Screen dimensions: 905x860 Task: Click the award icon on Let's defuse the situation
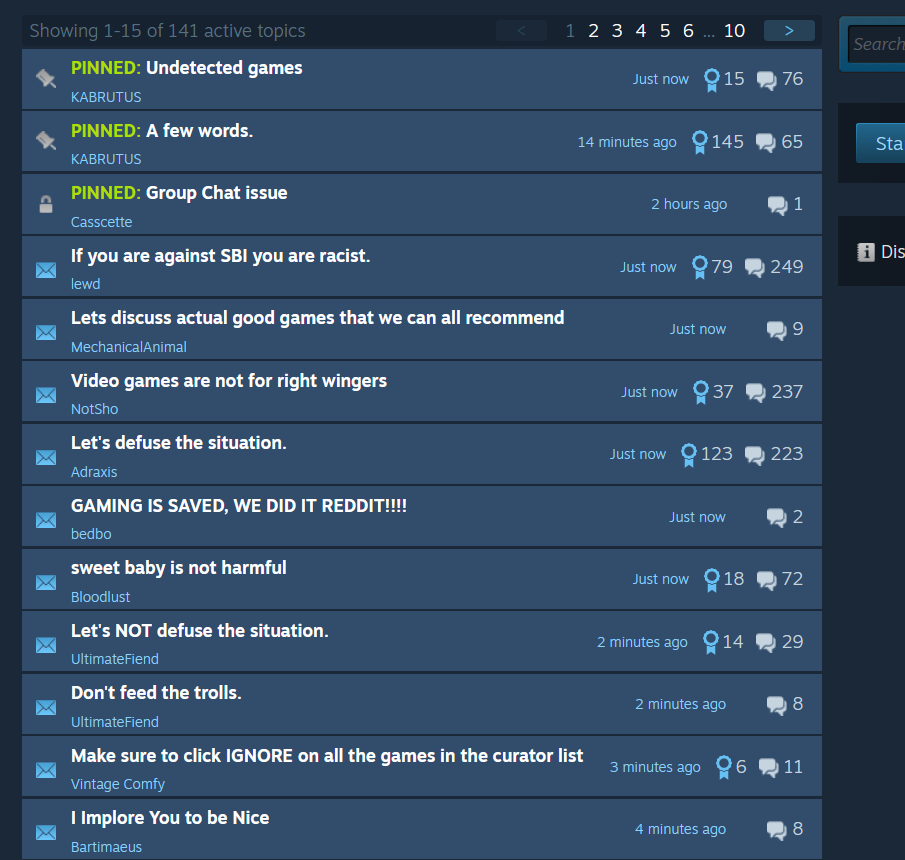click(689, 455)
